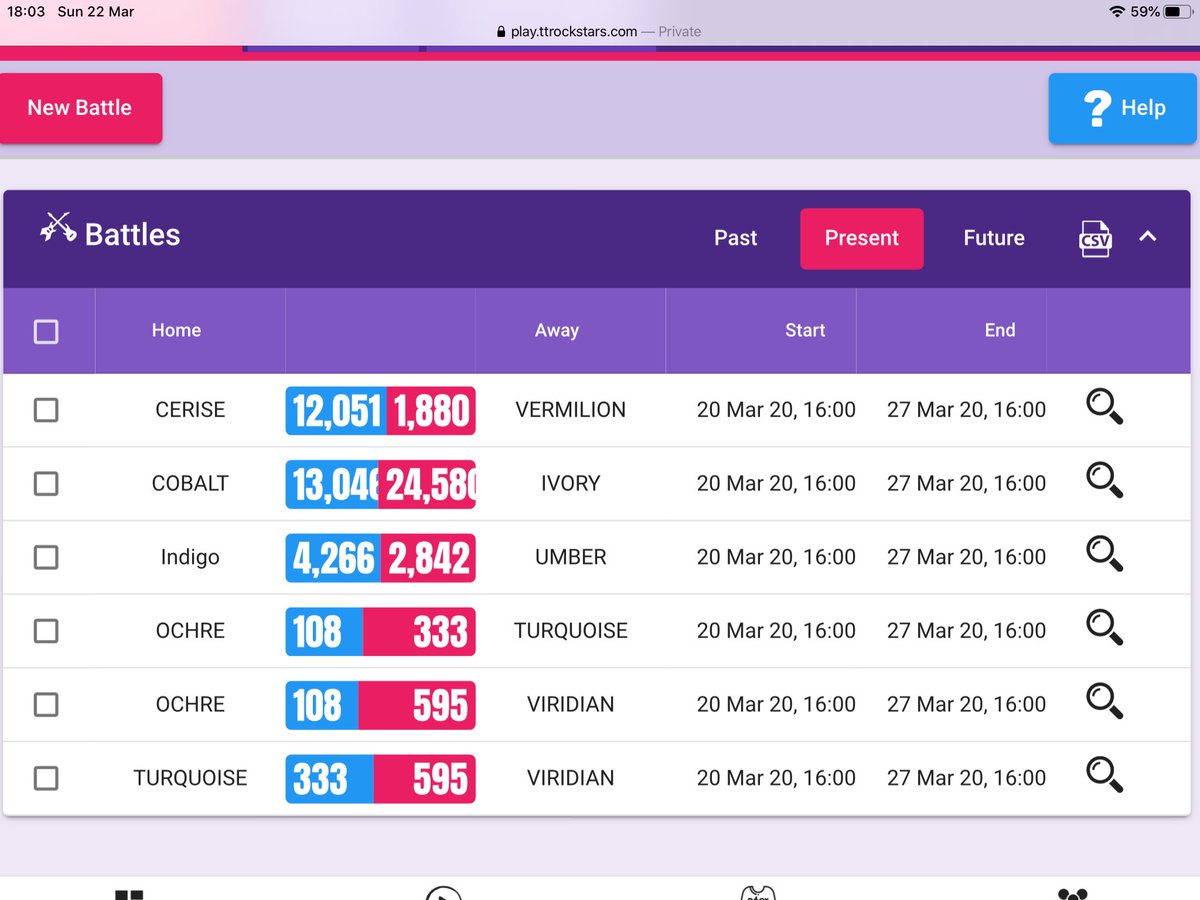Tap the padlock icon in address bar
Screen dimensions: 1200x900
[502, 32]
